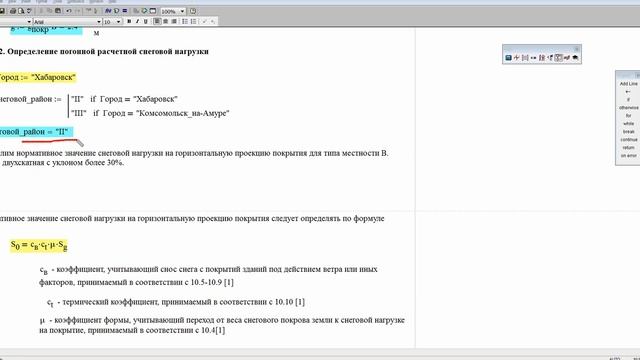Click the Calculate (equals sign) icon
The image size is (640, 360).
pos(124,11)
